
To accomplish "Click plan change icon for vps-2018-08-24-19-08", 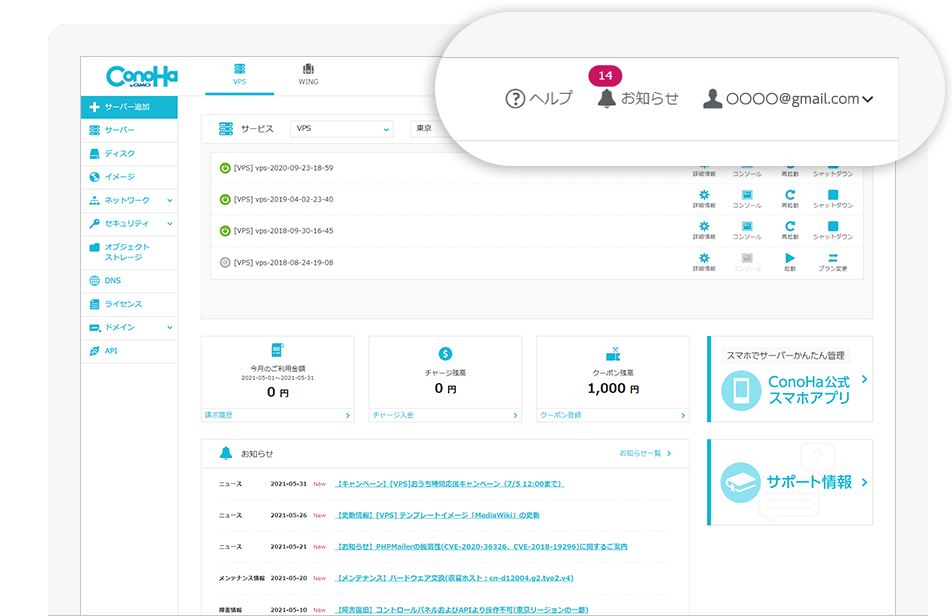I will pyautogui.click(x=832, y=260).
